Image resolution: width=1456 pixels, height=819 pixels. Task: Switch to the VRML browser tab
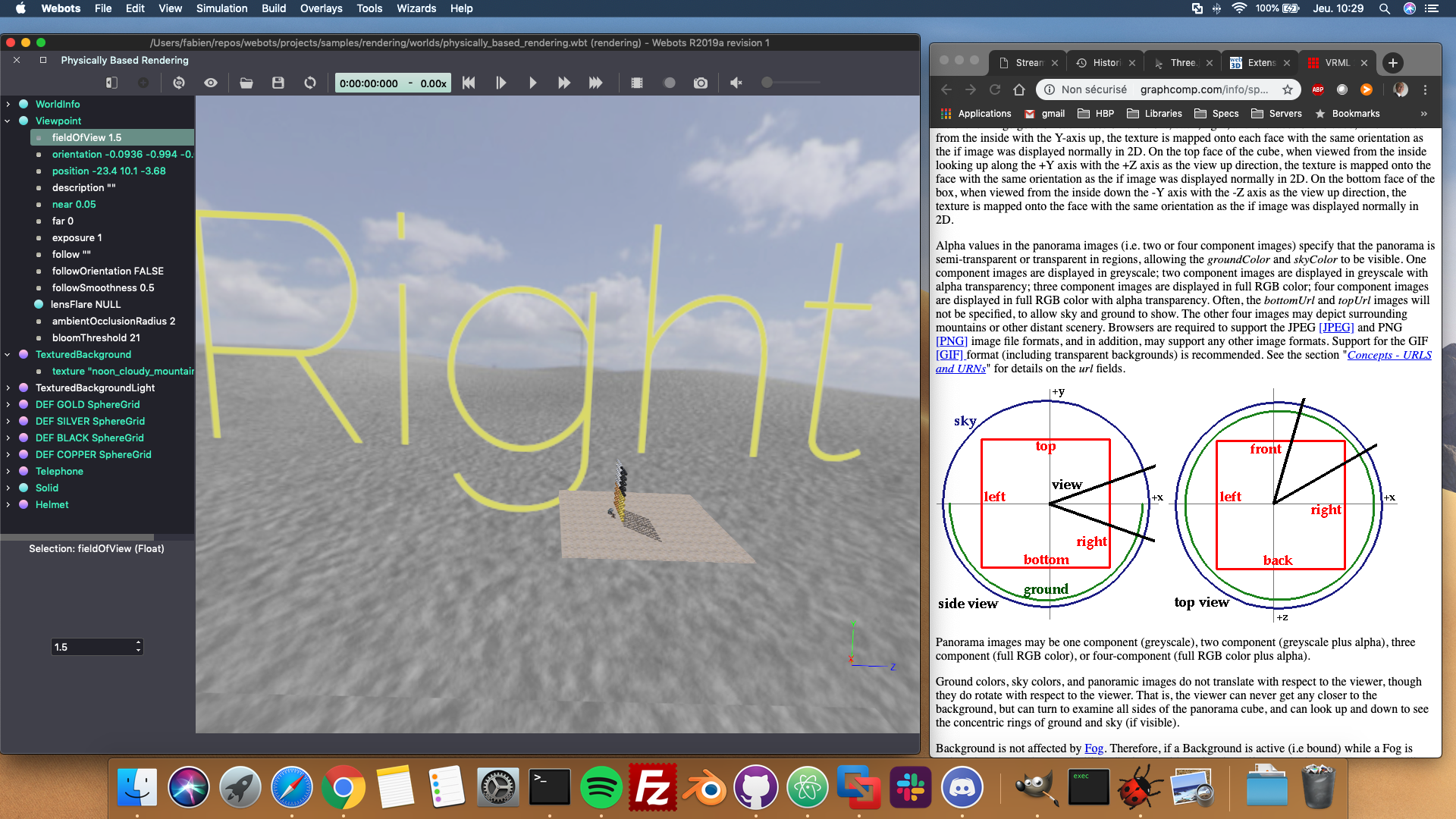pyautogui.click(x=1337, y=62)
